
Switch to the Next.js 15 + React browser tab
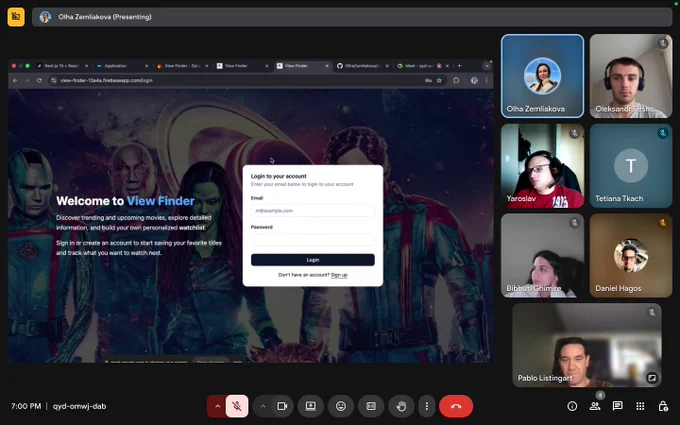(61, 66)
